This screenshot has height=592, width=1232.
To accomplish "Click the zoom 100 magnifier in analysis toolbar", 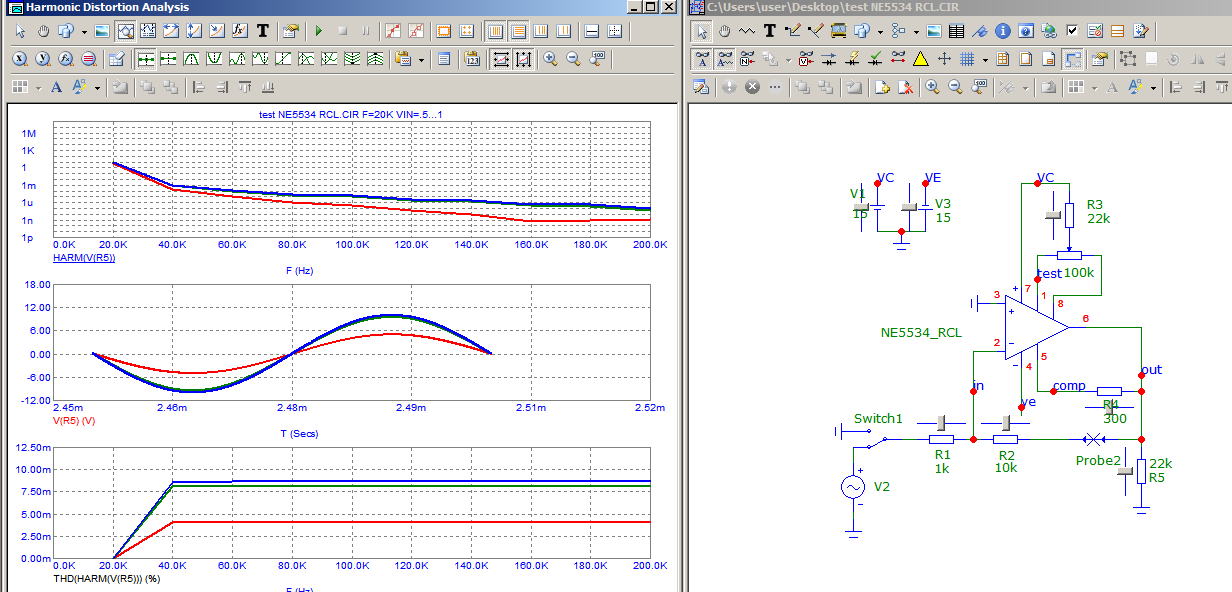I will click(x=597, y=59).
